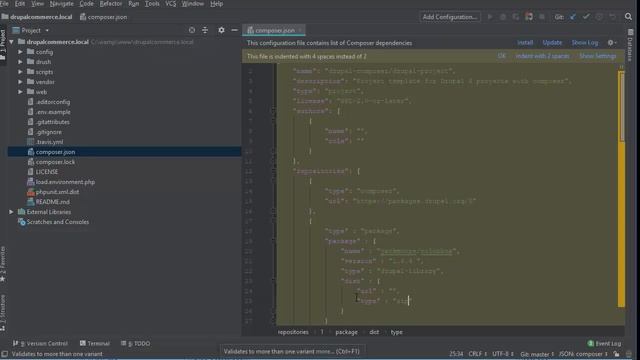Click the Run with Coverage icon
This screenshot has height=360, width=640.
click(516, 17)
